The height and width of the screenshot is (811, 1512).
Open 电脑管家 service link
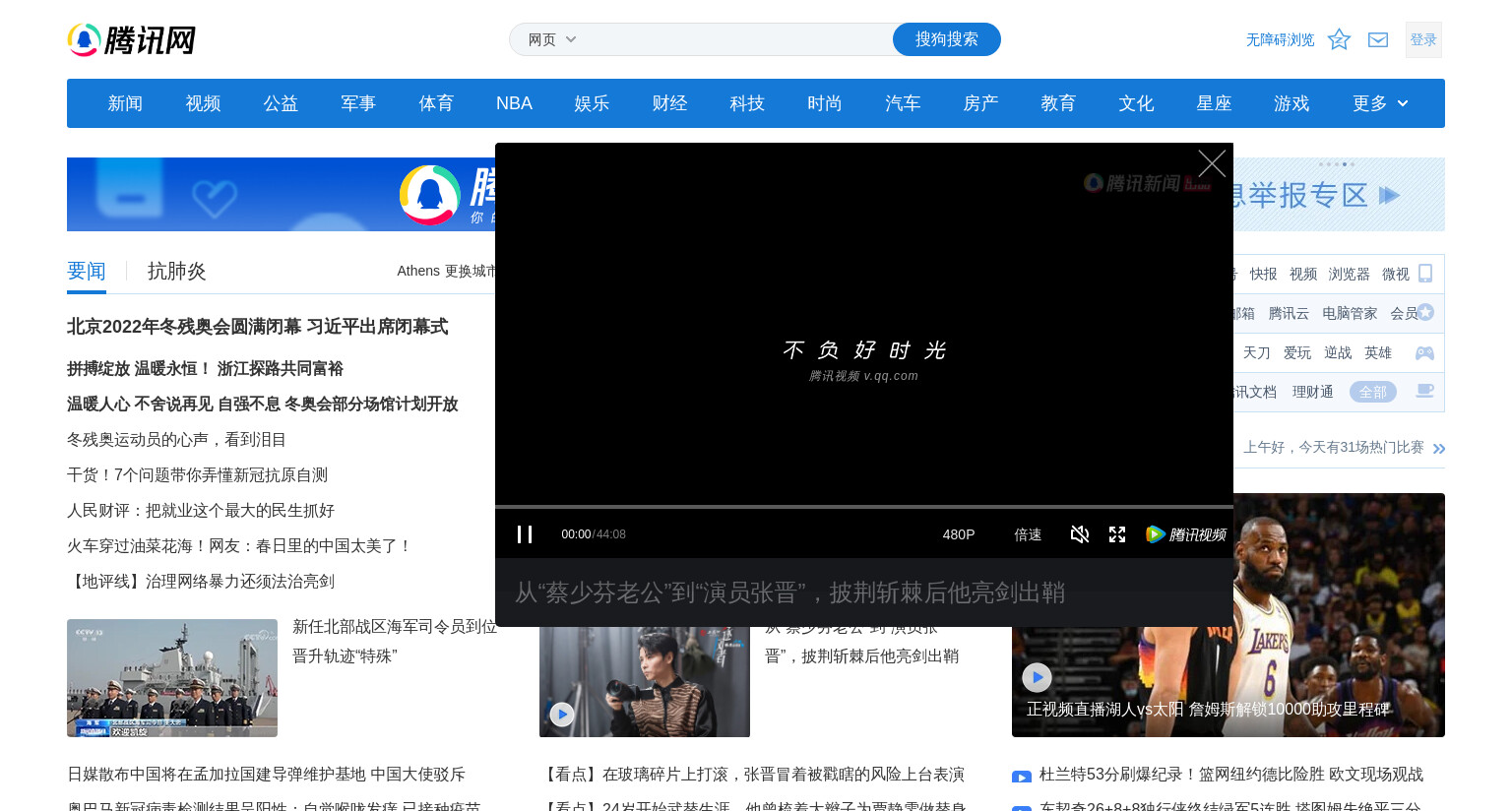point(1350,313)
